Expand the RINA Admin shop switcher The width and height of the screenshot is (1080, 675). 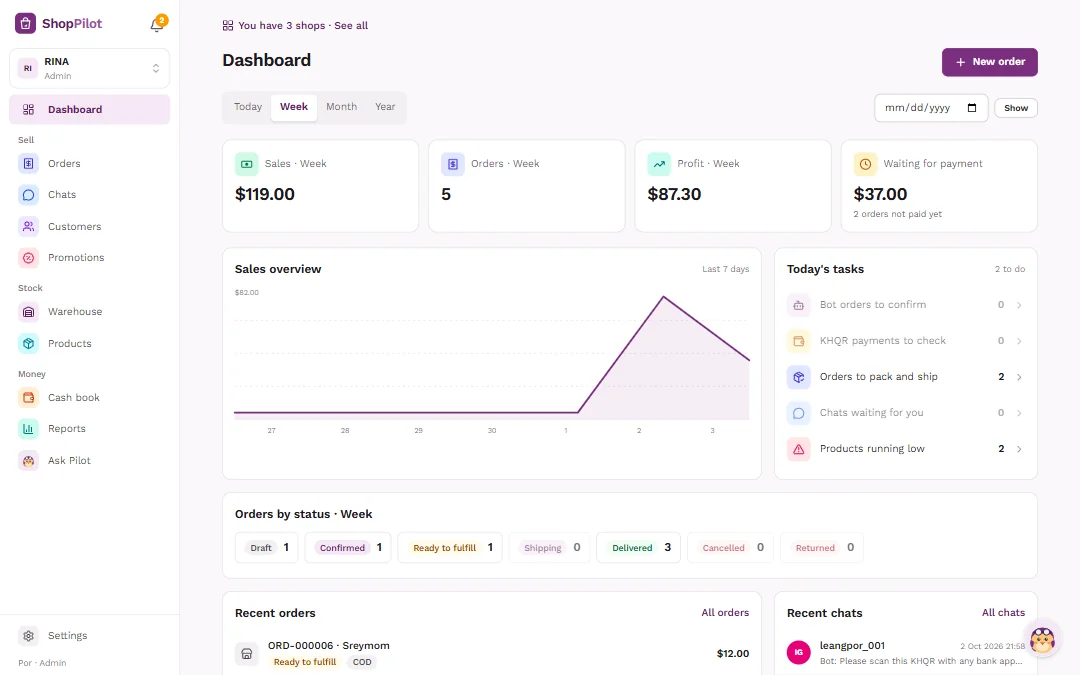[90, 68]
